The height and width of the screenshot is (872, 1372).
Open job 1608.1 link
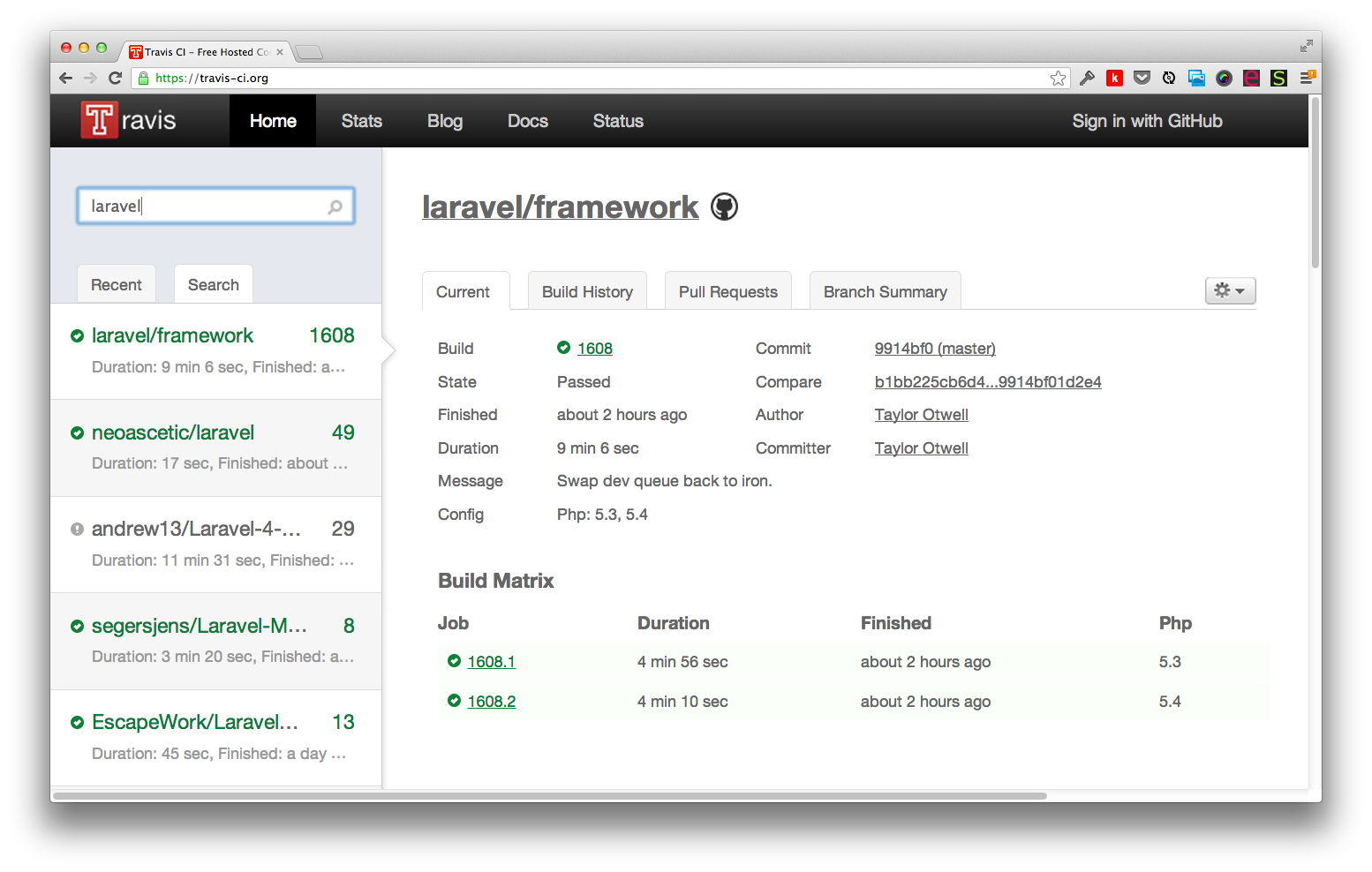coord(492,662)
